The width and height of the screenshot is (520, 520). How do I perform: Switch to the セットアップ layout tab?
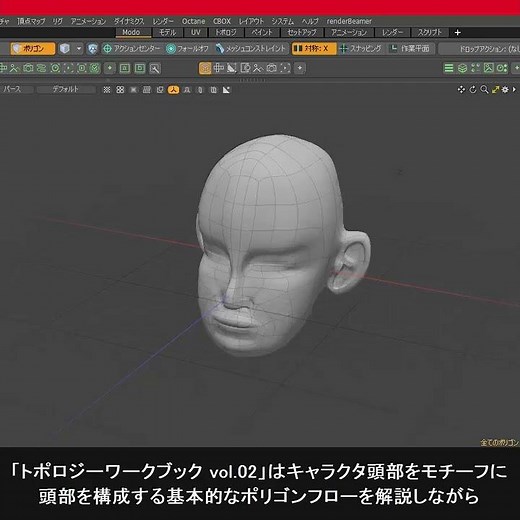pos(302,32)
